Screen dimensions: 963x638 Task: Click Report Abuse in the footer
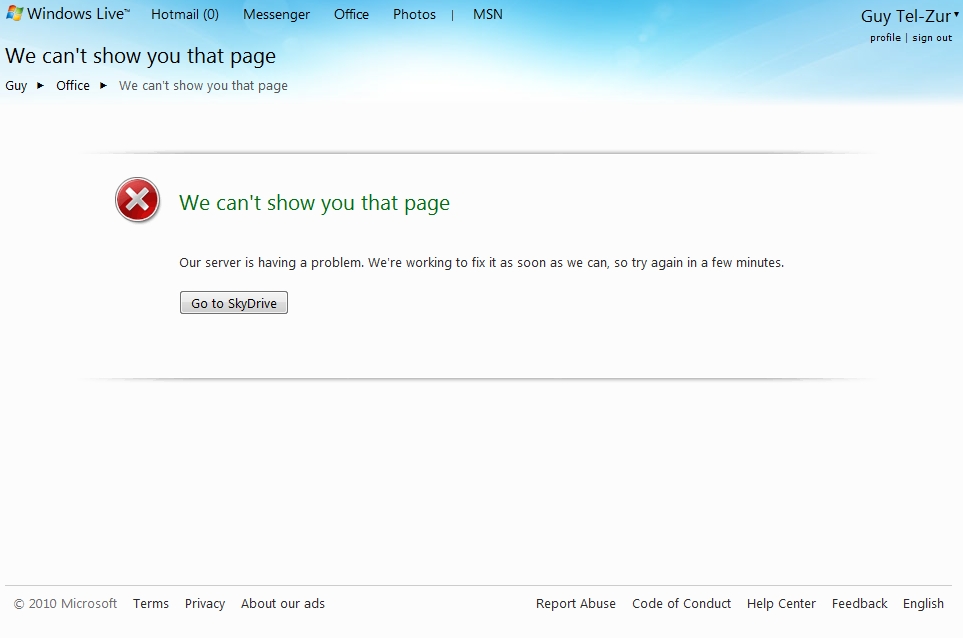[575, 604]
